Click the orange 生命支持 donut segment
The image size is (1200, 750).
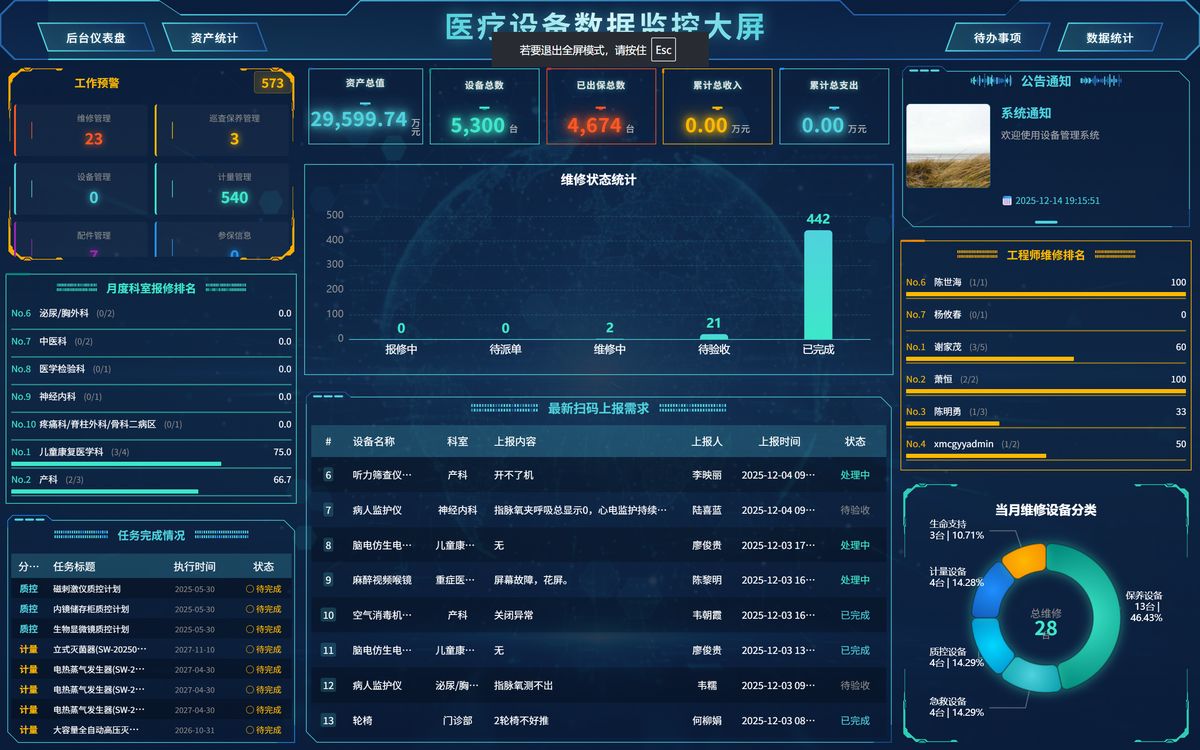[x=1025, y=559]
